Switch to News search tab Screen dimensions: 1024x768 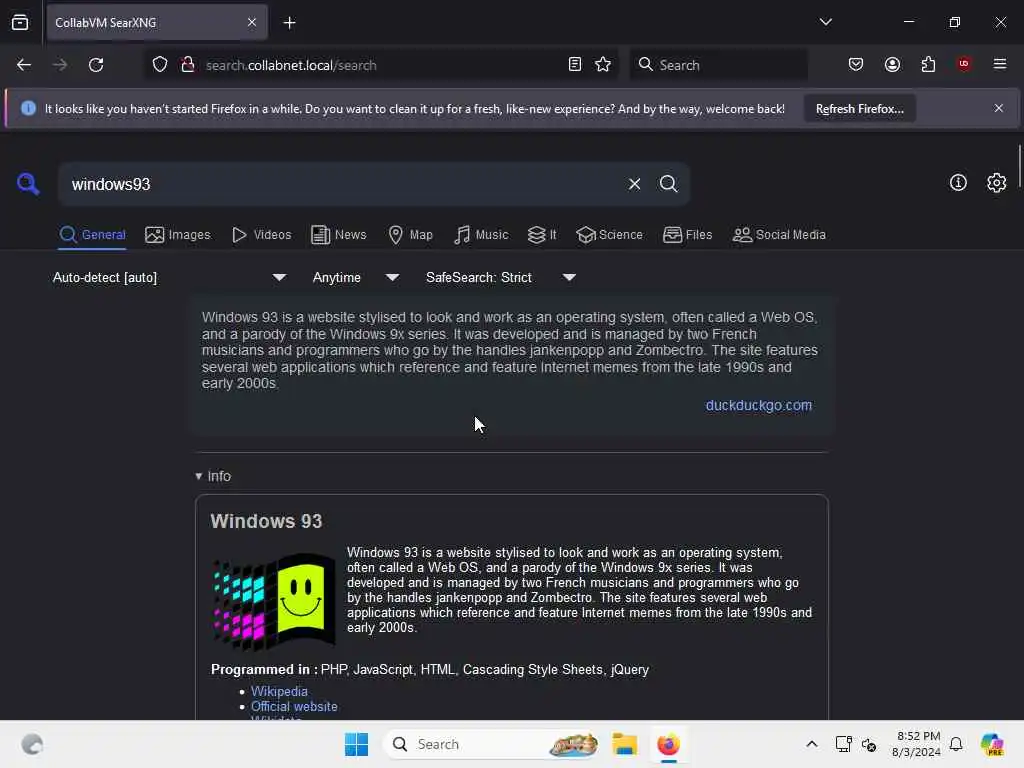point(338,235)
